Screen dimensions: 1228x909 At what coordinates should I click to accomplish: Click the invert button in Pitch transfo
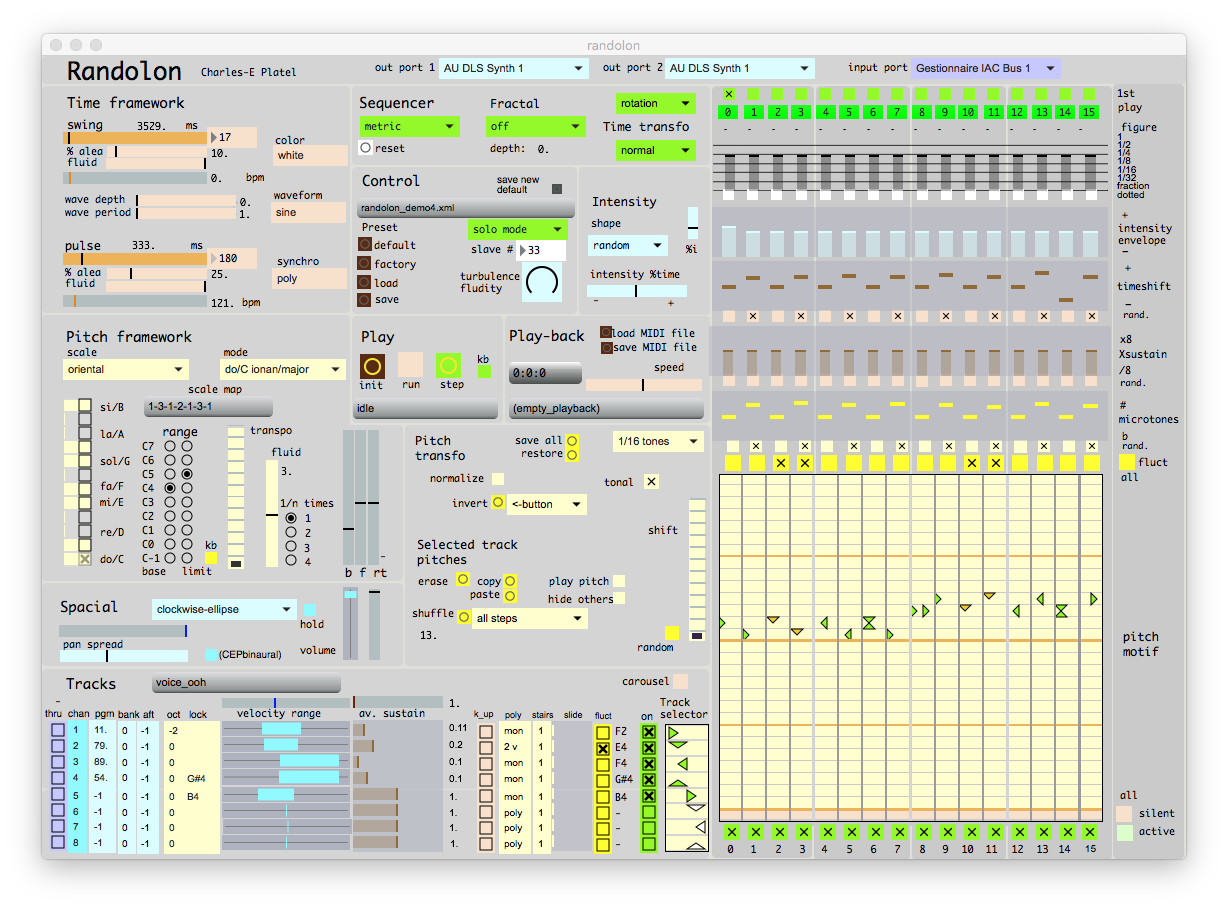tap(498, 503)
